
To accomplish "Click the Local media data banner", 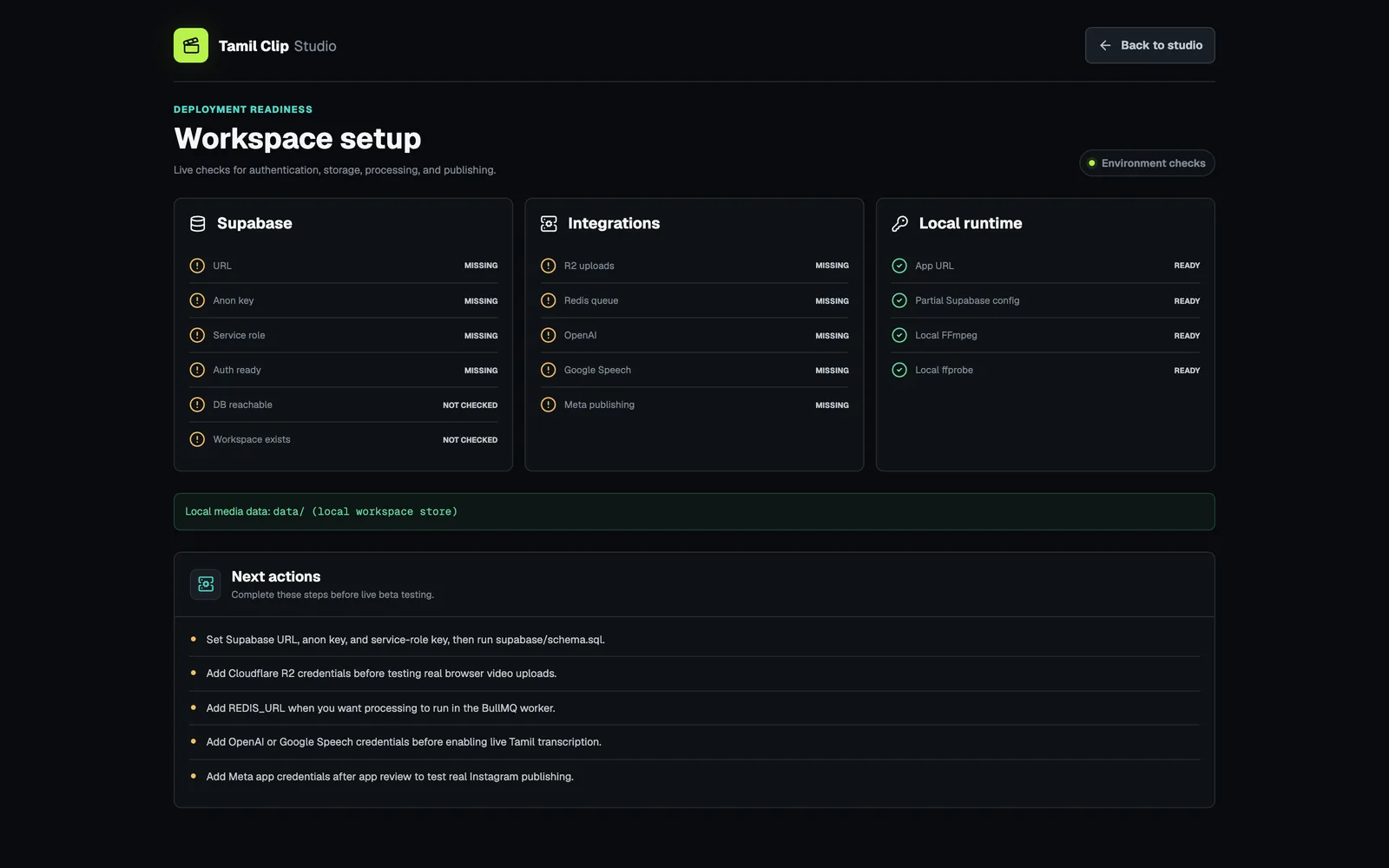I will (694, 511).
